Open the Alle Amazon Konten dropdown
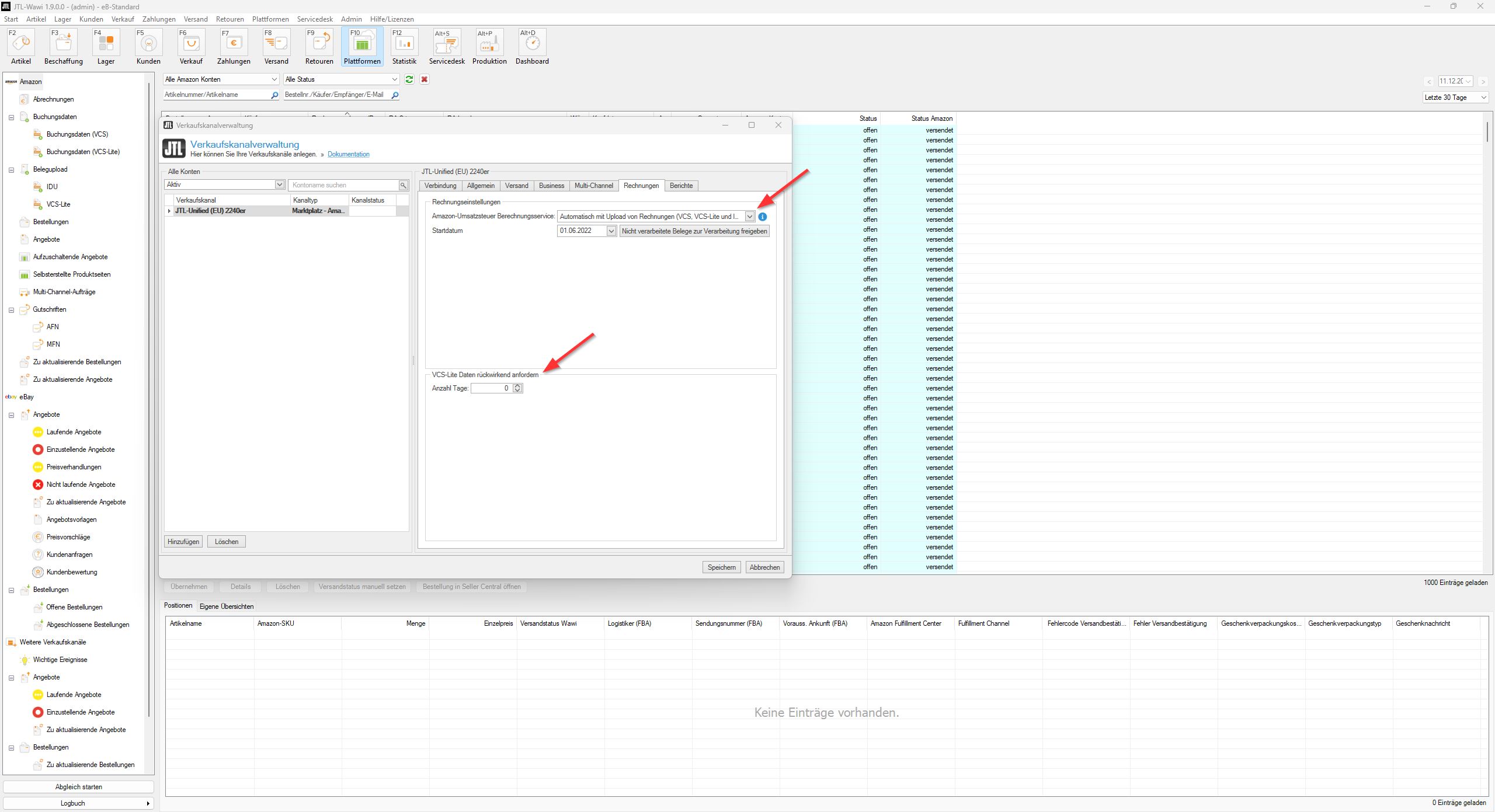The width and height of the screenshot is (1495, 812). tap(221, 79)
